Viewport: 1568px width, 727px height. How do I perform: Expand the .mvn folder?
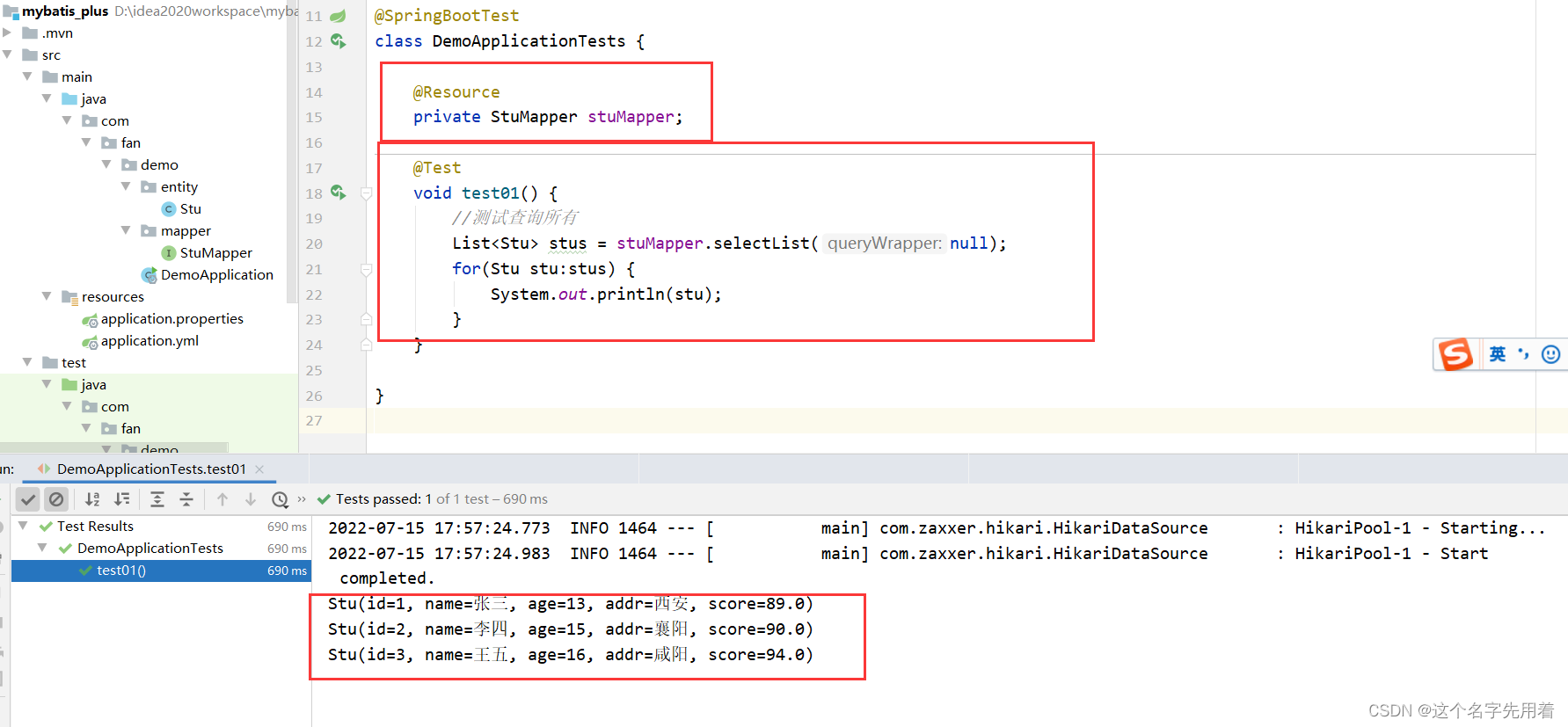7,33
